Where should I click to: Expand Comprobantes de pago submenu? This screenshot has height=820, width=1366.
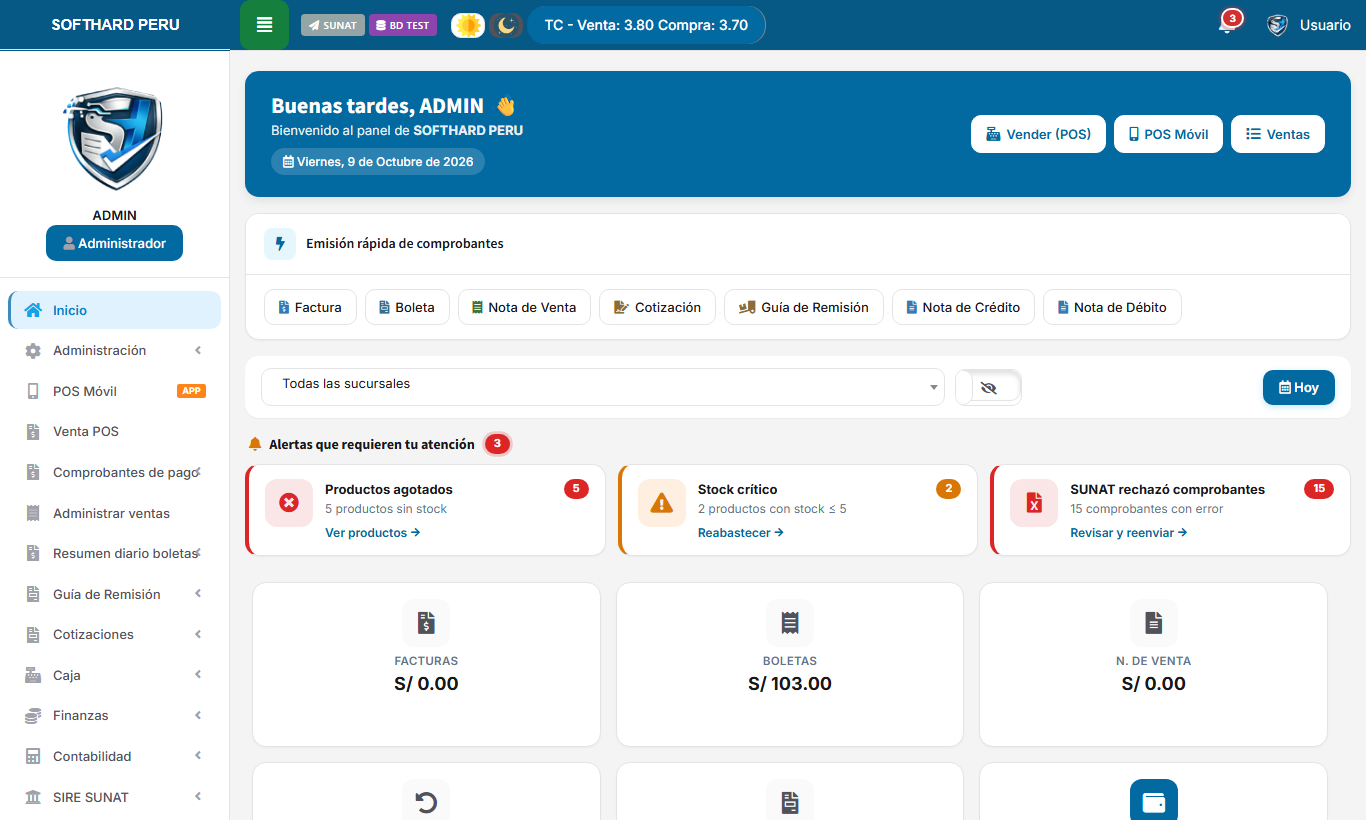(x=115, y=472)
